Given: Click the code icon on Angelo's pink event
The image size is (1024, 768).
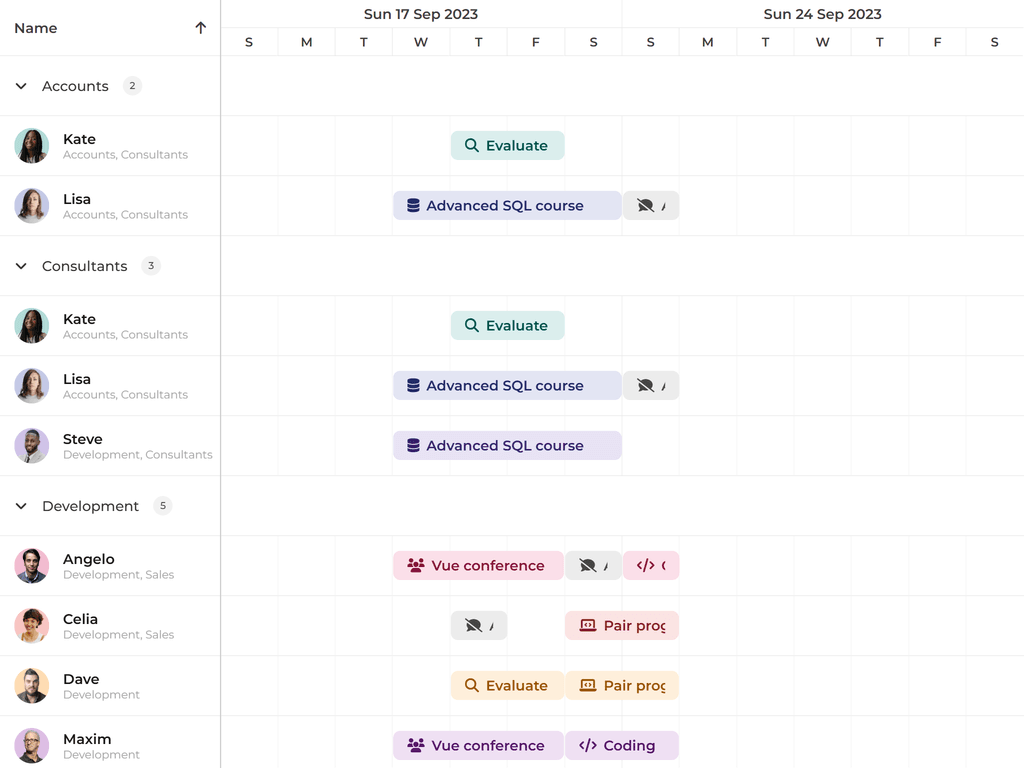Looking at the screenshot, I should [646, 566].
